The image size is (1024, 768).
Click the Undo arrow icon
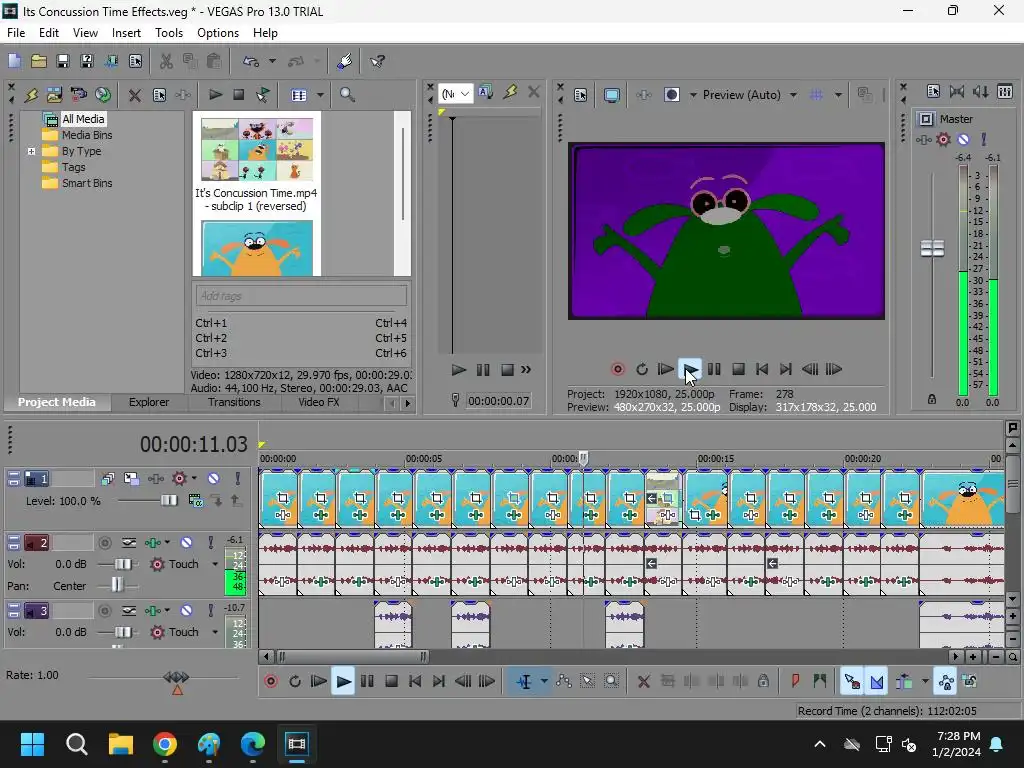click(251, 61)
